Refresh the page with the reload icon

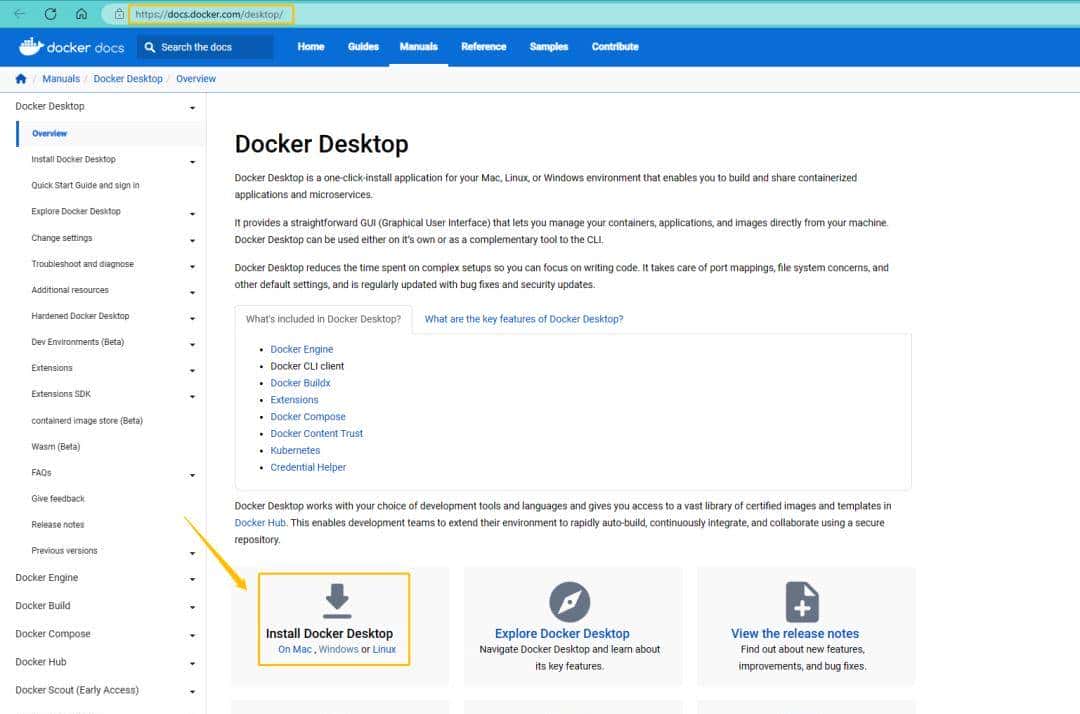[x=51, y=14]
